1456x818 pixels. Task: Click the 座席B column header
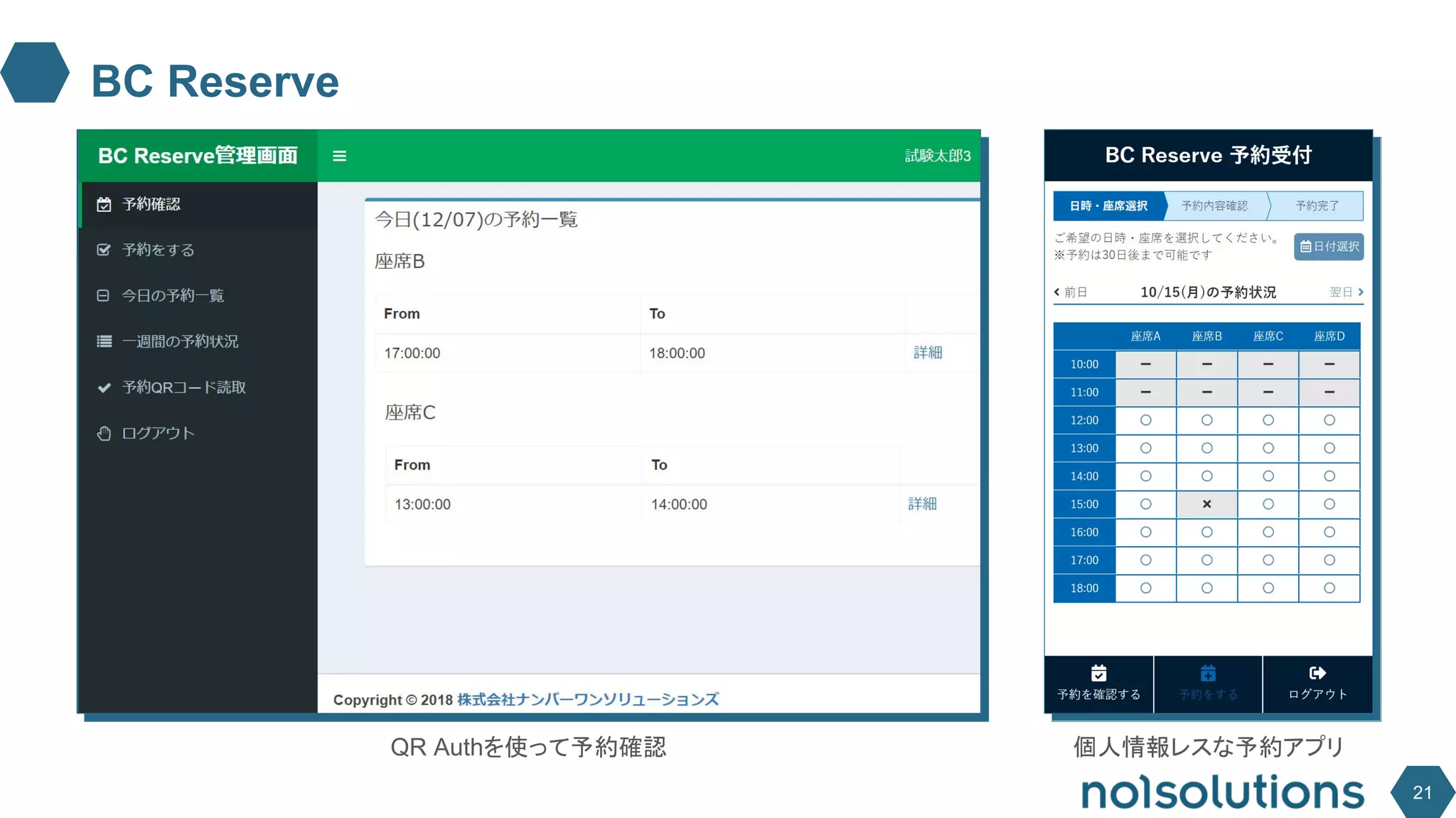[x=1206, y=336]
